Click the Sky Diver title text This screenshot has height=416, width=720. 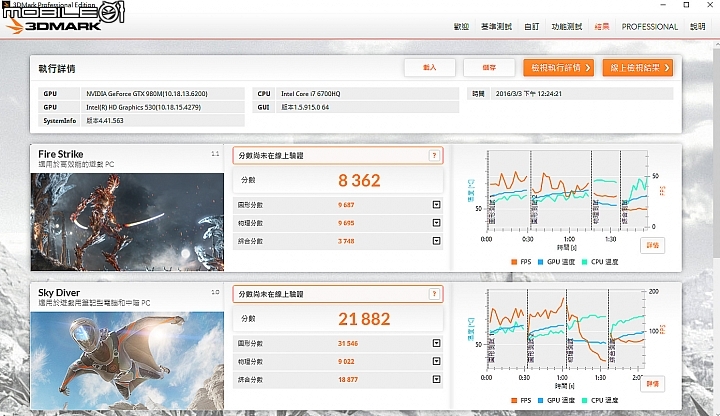coord(59,292)
